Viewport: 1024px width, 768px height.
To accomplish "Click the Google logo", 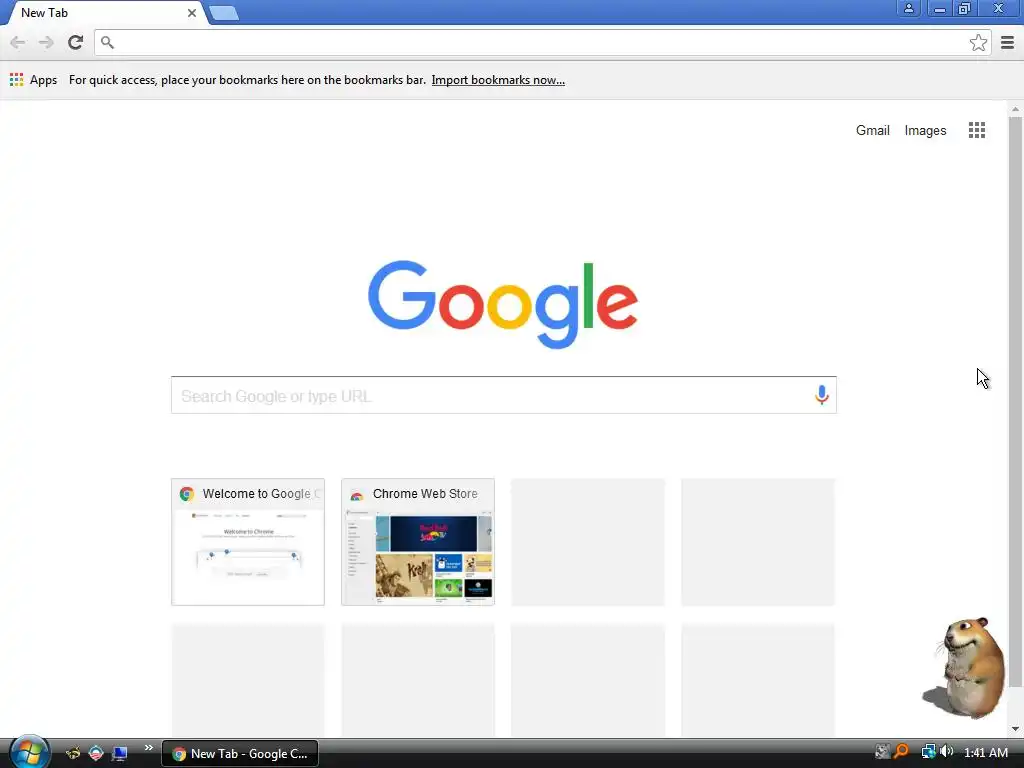I will (x=503, y=304).
